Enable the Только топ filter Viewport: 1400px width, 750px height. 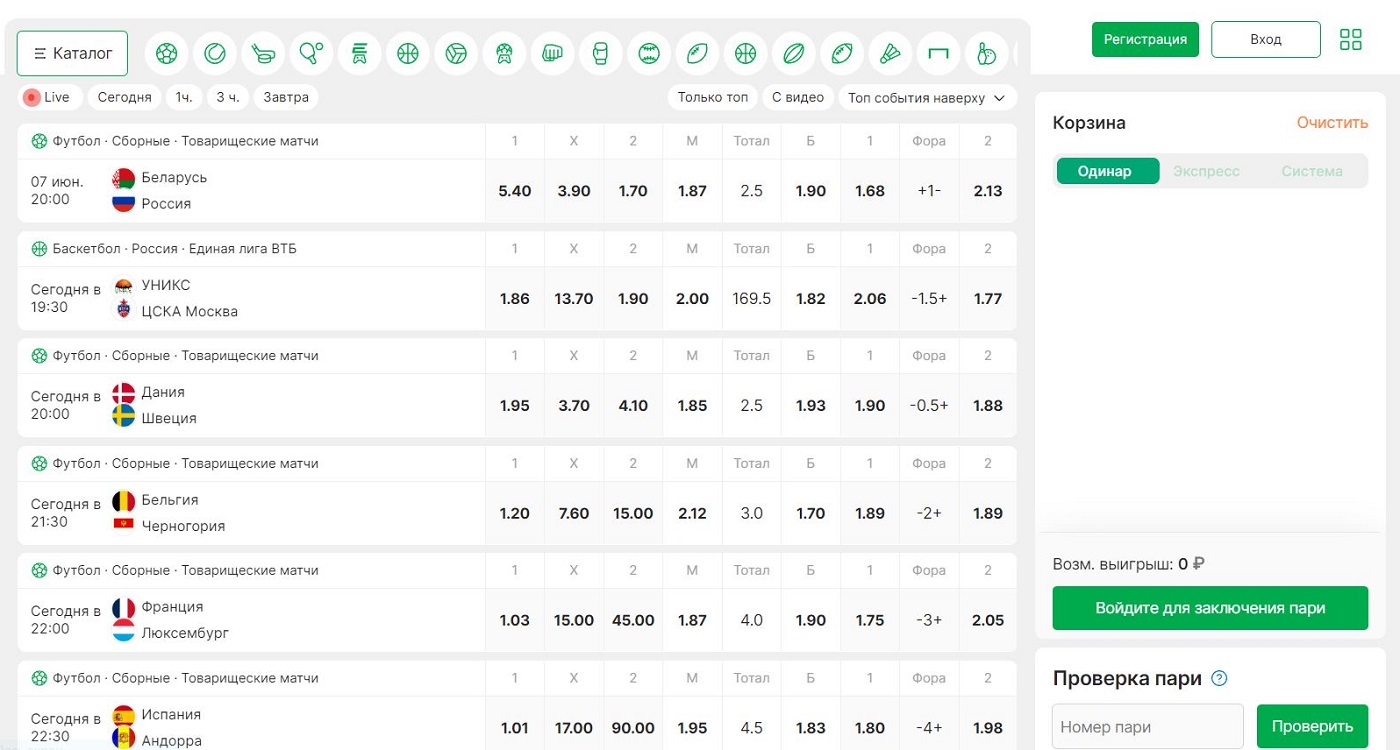pos(713,97)
